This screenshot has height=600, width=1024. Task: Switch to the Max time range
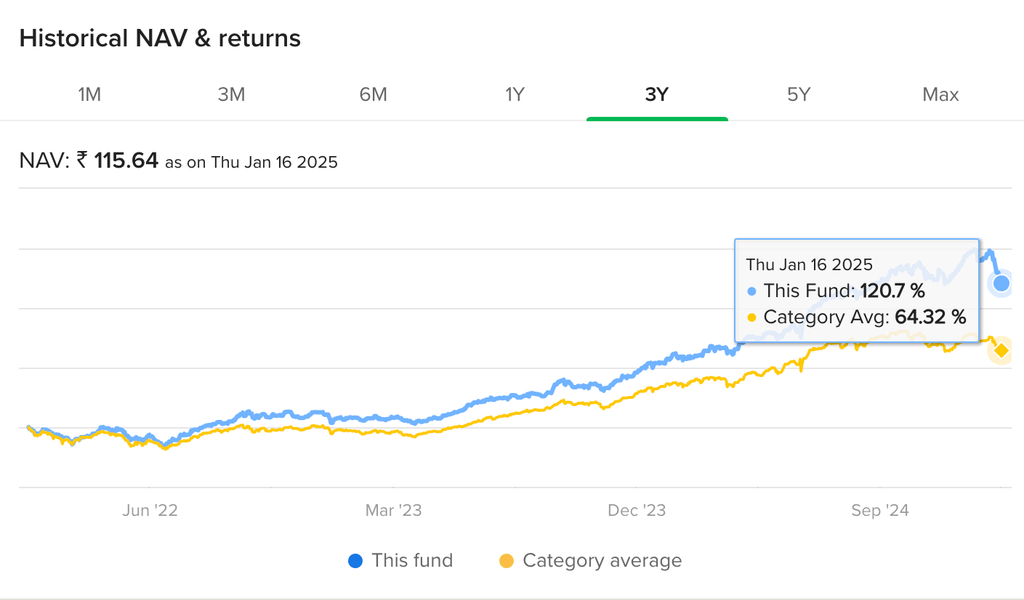[940, 94]
